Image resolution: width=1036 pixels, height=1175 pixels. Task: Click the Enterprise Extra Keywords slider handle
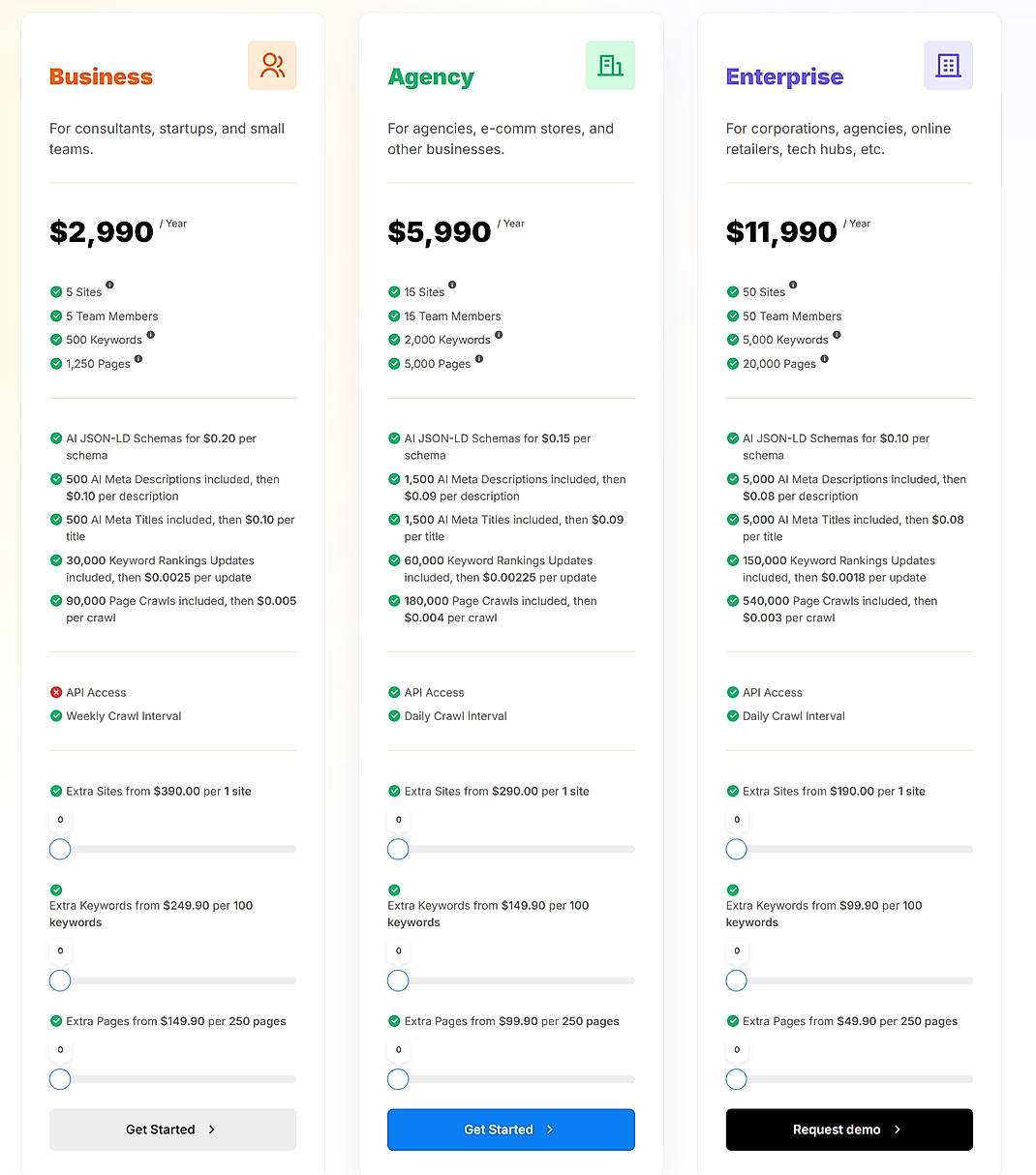click(736, 980)
